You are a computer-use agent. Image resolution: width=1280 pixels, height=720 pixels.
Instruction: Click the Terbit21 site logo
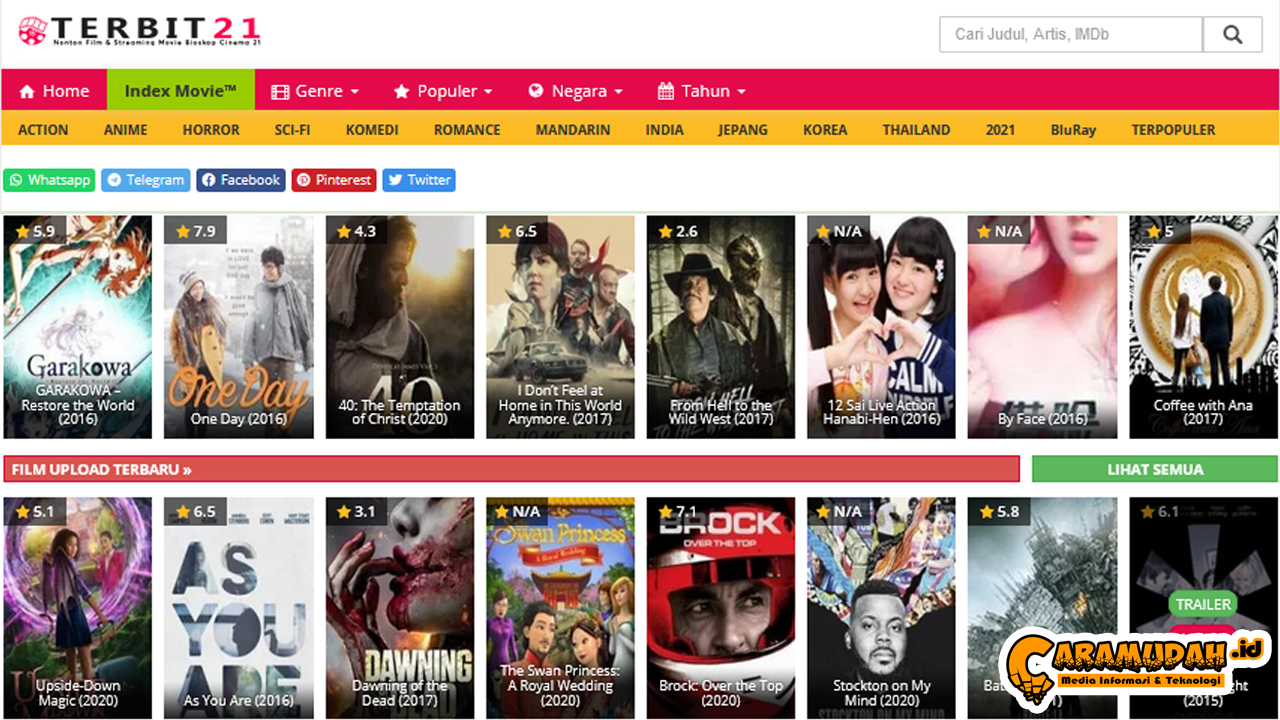140,31
